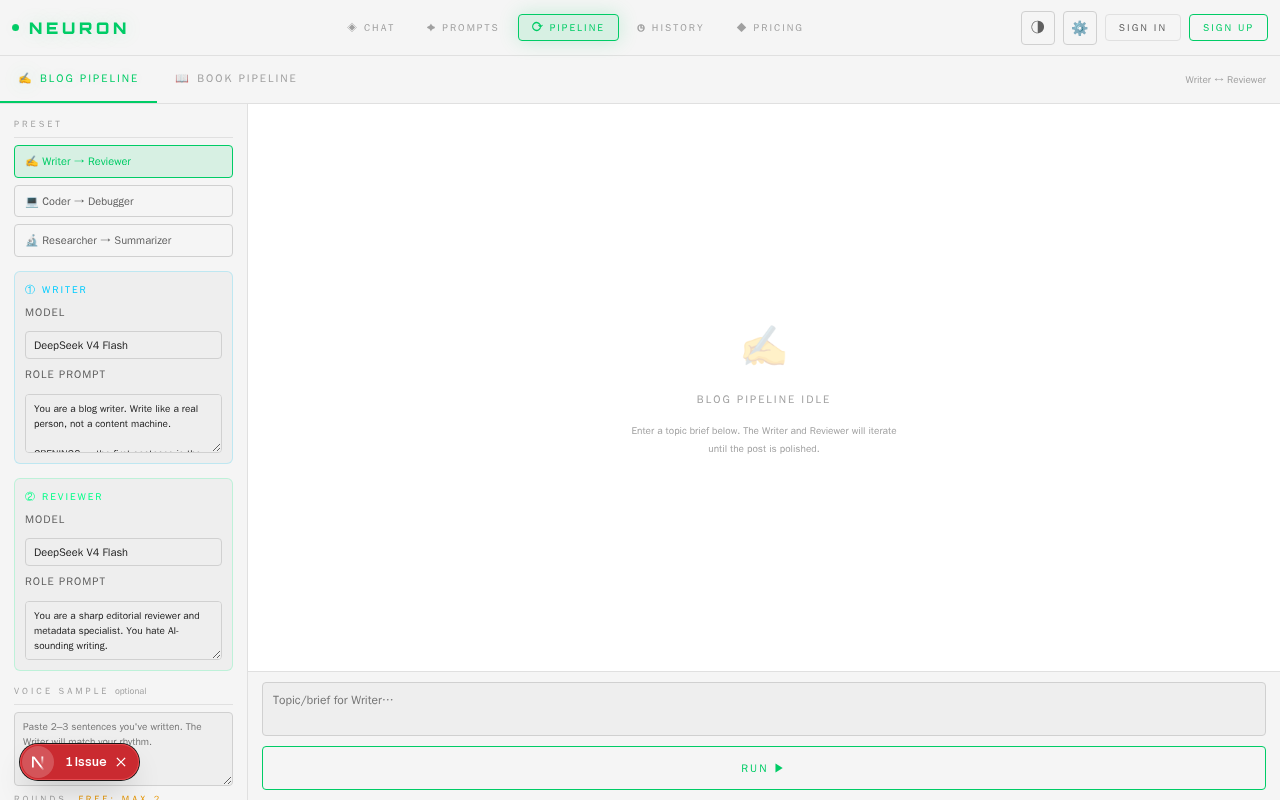The width and height of the screenshot is (1280, 800).
Task: Click the "VOICE SAMPLE" label
Action: tap(61, 691)
